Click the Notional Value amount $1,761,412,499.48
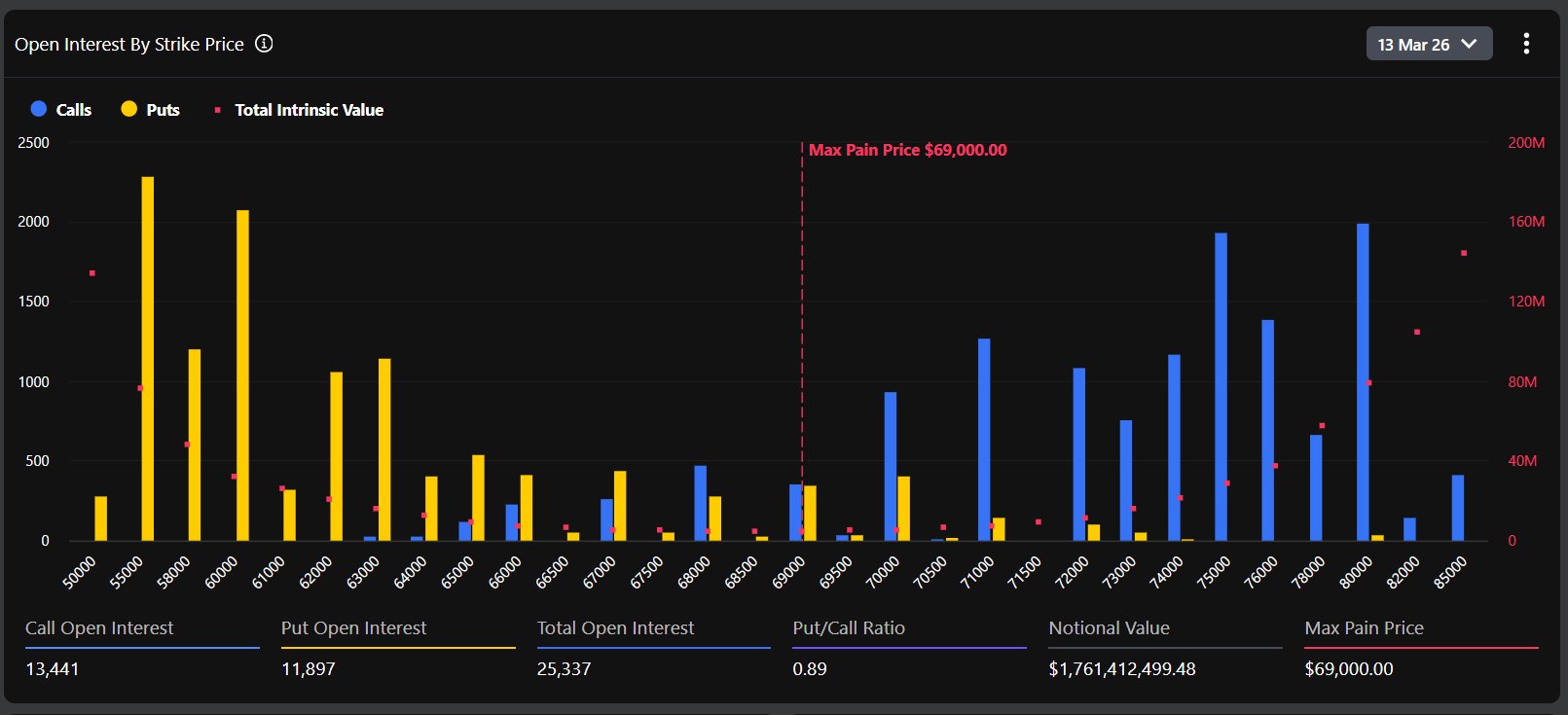1568x715 pixels. [x=1121, y=669]
